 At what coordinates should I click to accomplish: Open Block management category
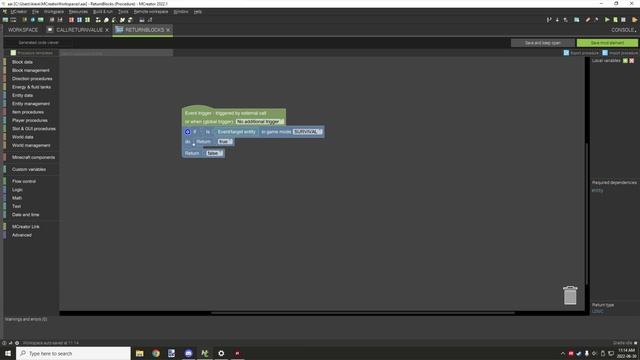pos(31,70)
